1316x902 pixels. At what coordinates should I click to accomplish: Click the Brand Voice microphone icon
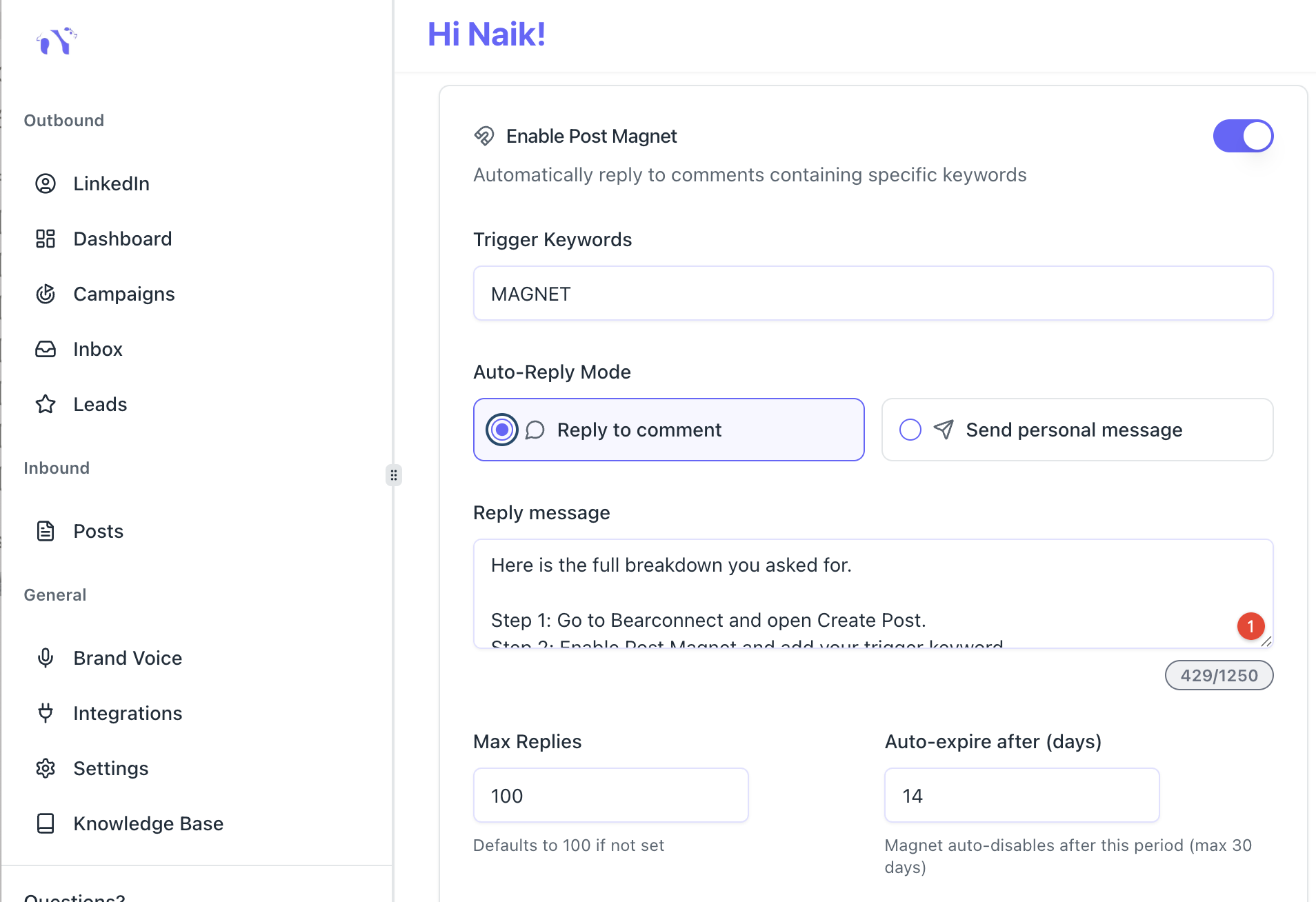[46, 658]
